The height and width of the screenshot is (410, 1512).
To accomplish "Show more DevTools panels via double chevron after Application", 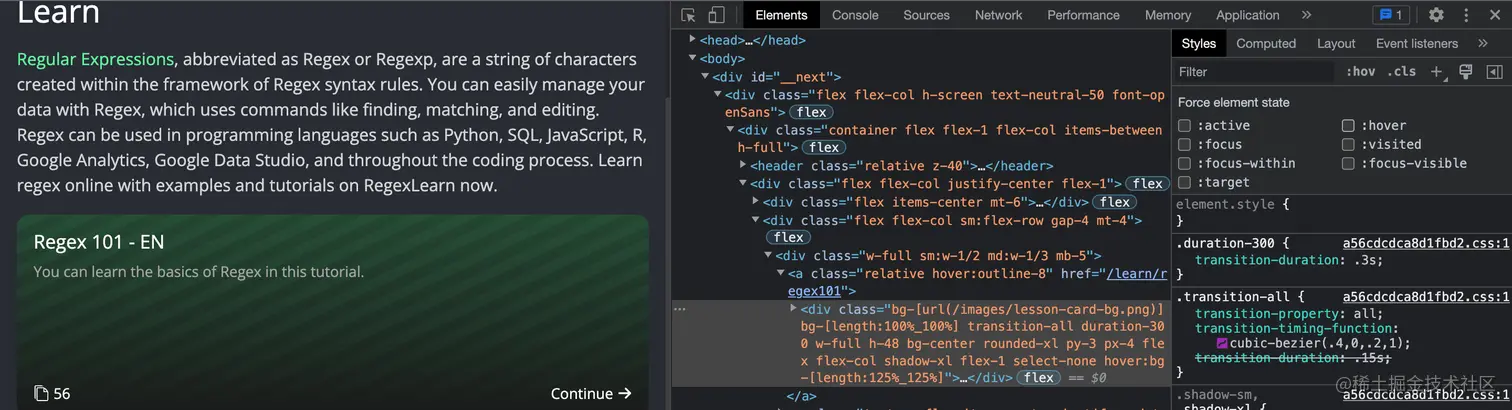I will pos(1306,15).
